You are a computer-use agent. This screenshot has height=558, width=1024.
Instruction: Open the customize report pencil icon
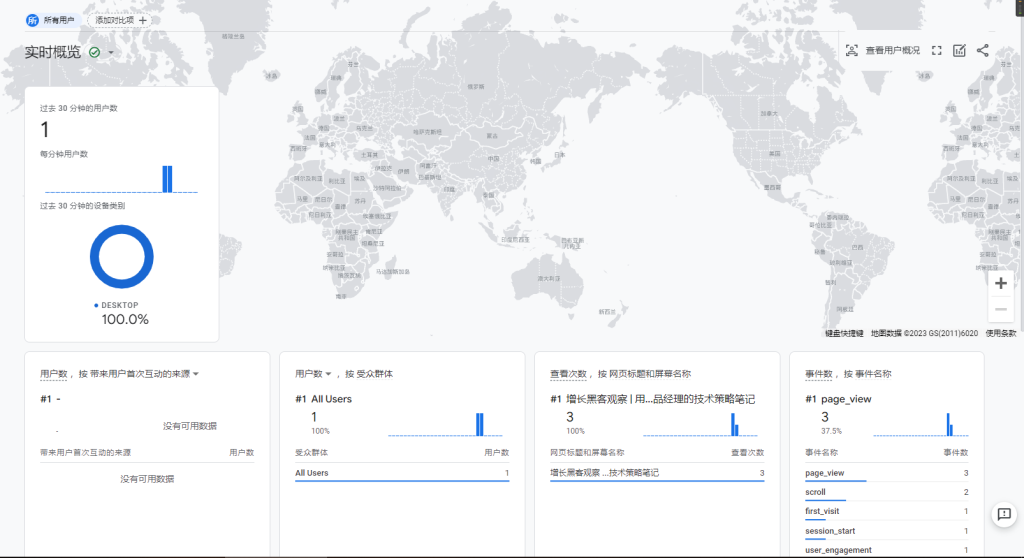[960, 51]
